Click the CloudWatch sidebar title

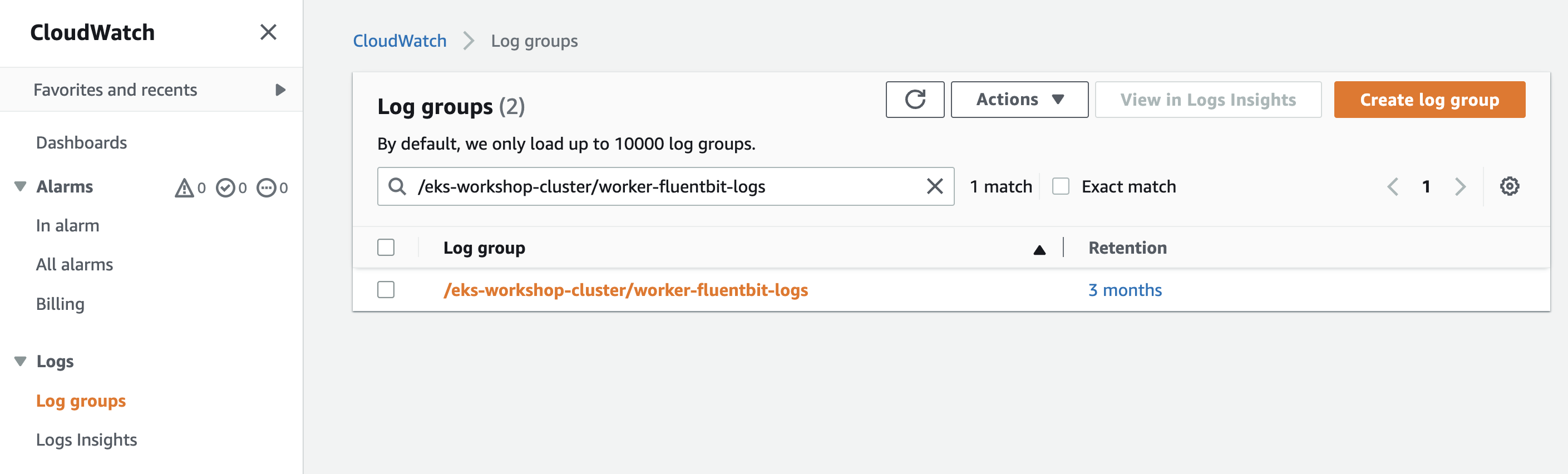pyautogui.click(x=92, y=32)
